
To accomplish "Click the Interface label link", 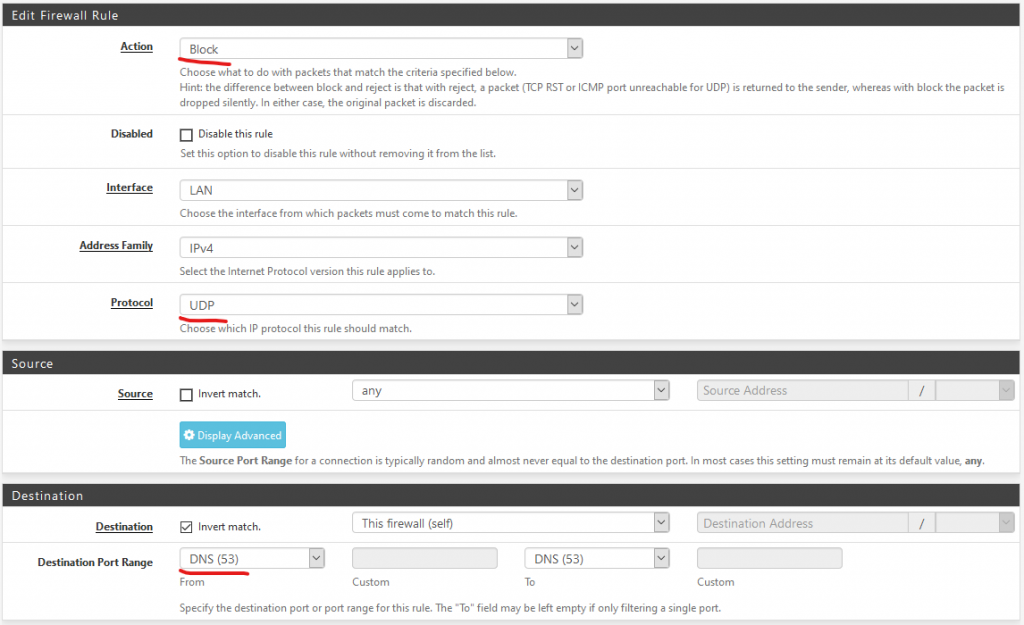I will coord(129,187).
